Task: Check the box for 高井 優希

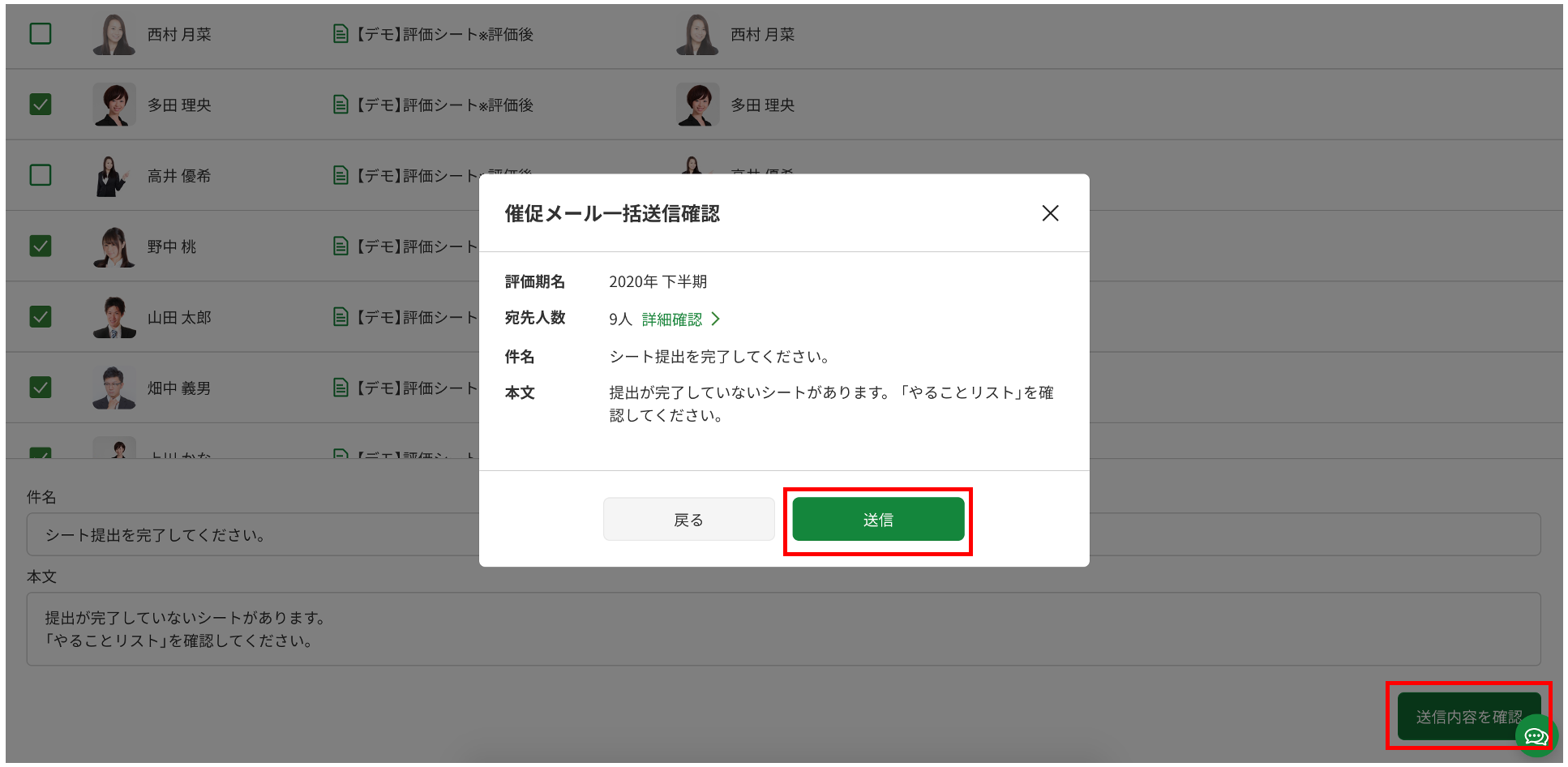Action: tap(41, 175)
